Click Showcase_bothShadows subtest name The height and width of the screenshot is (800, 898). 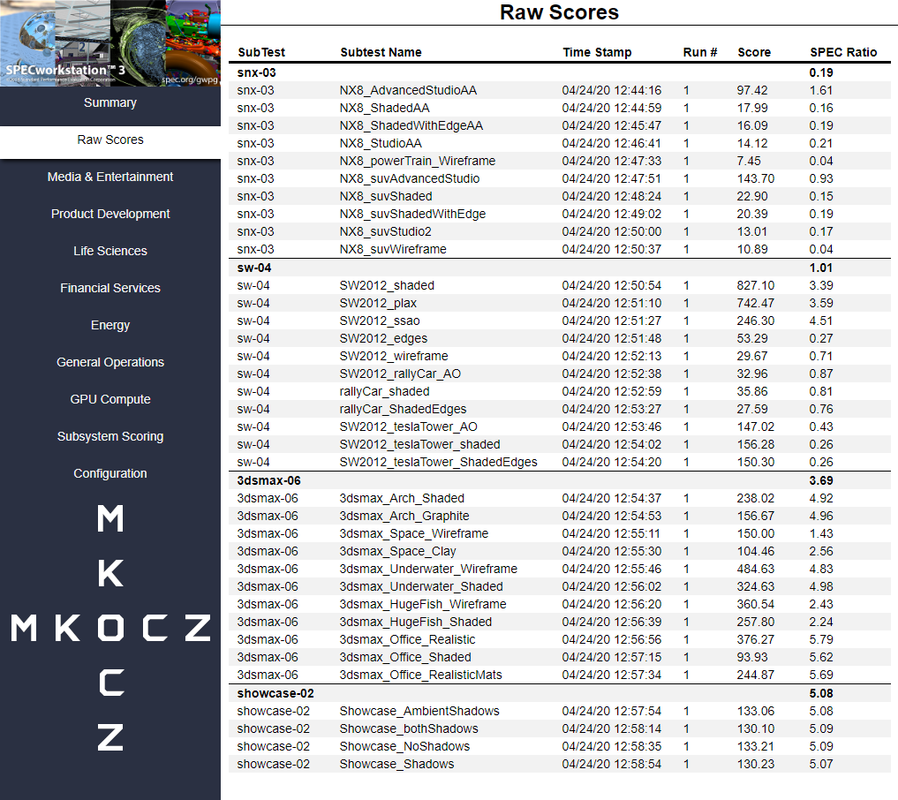point(408,729)
